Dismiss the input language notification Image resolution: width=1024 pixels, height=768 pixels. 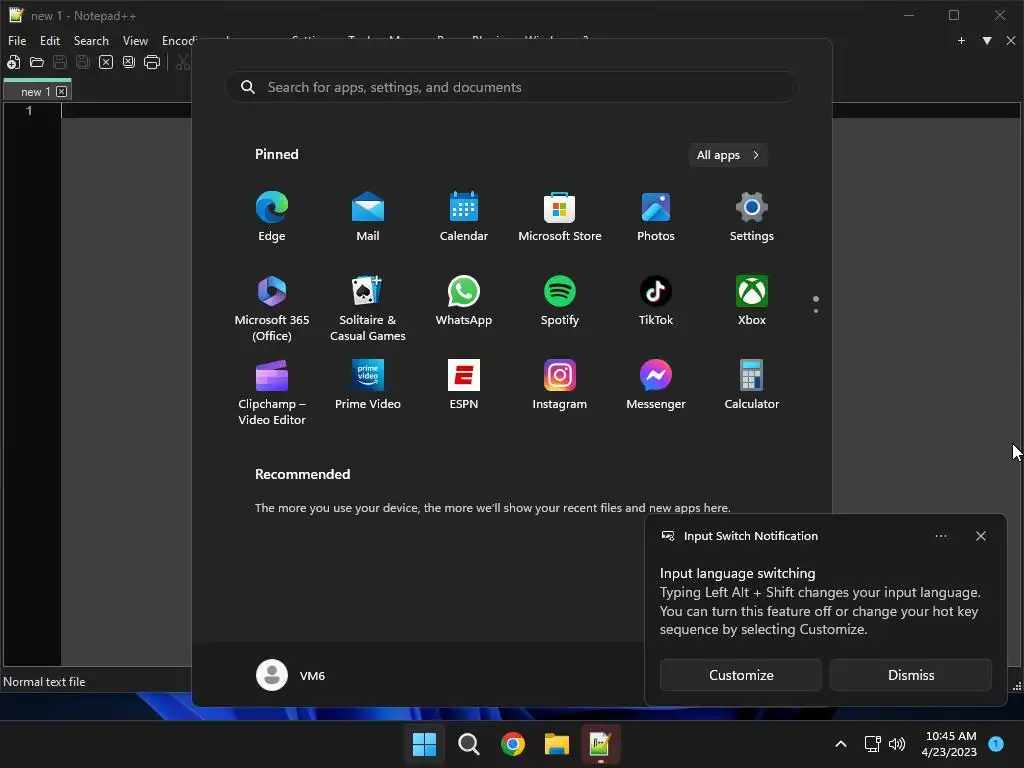click(910, 675)
